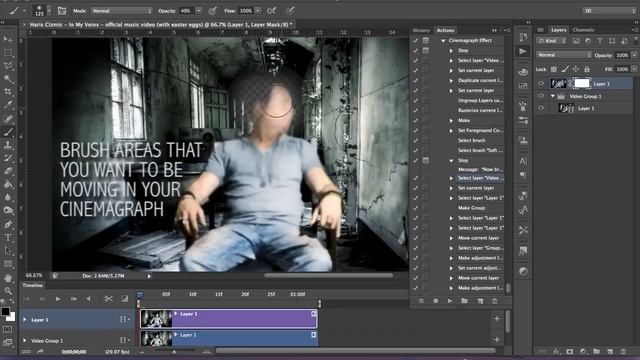This screenshot has height=360, width=640.
Task: Select the Eraser tool
Action: (8, 171)
